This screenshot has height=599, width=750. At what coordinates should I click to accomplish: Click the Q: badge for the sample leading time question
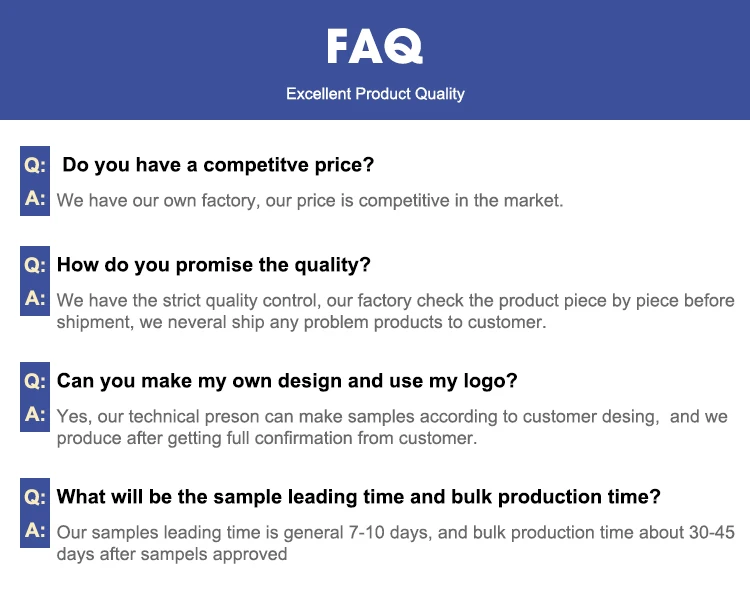click(x=35, y=497)
